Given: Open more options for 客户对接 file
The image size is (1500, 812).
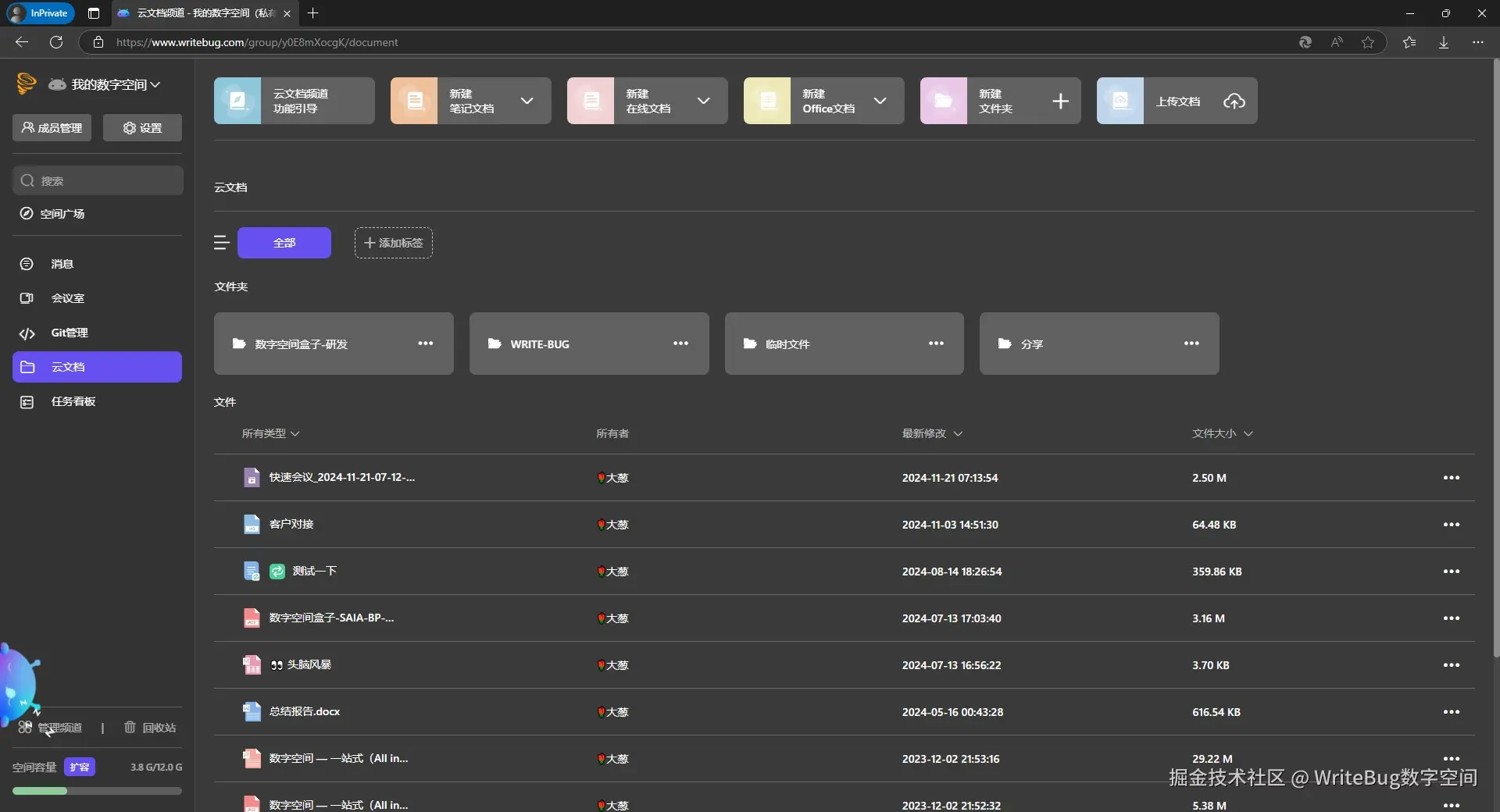Looking at the screenshot, I should [x=1451, y=525].
